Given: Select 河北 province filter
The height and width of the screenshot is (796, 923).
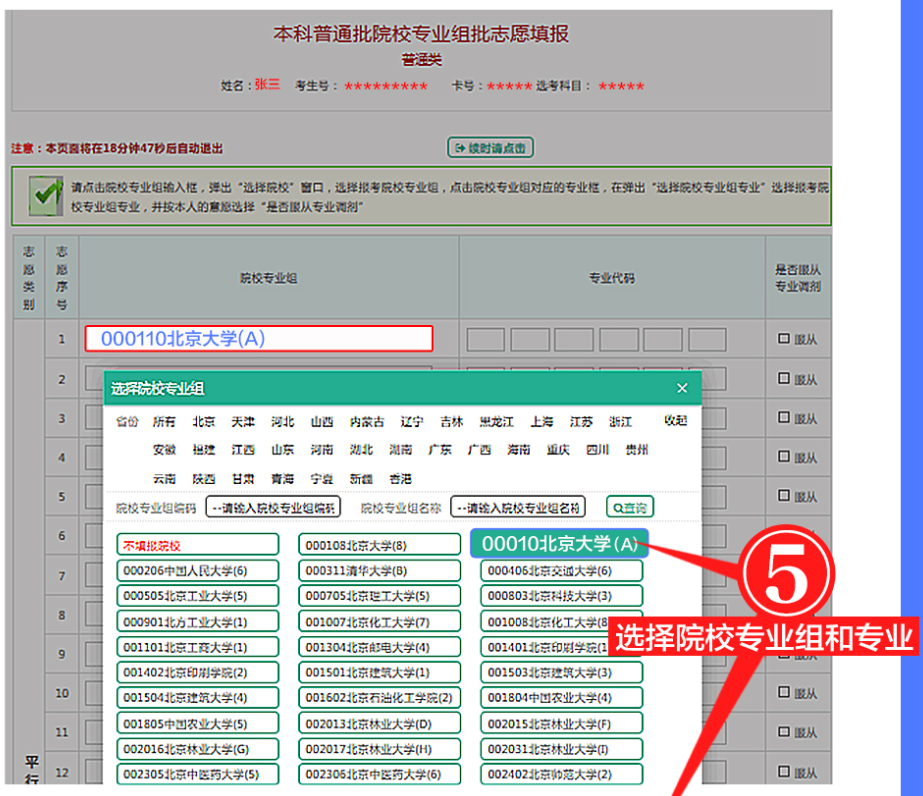Looking at the screenshot, I should click(283, 422).
